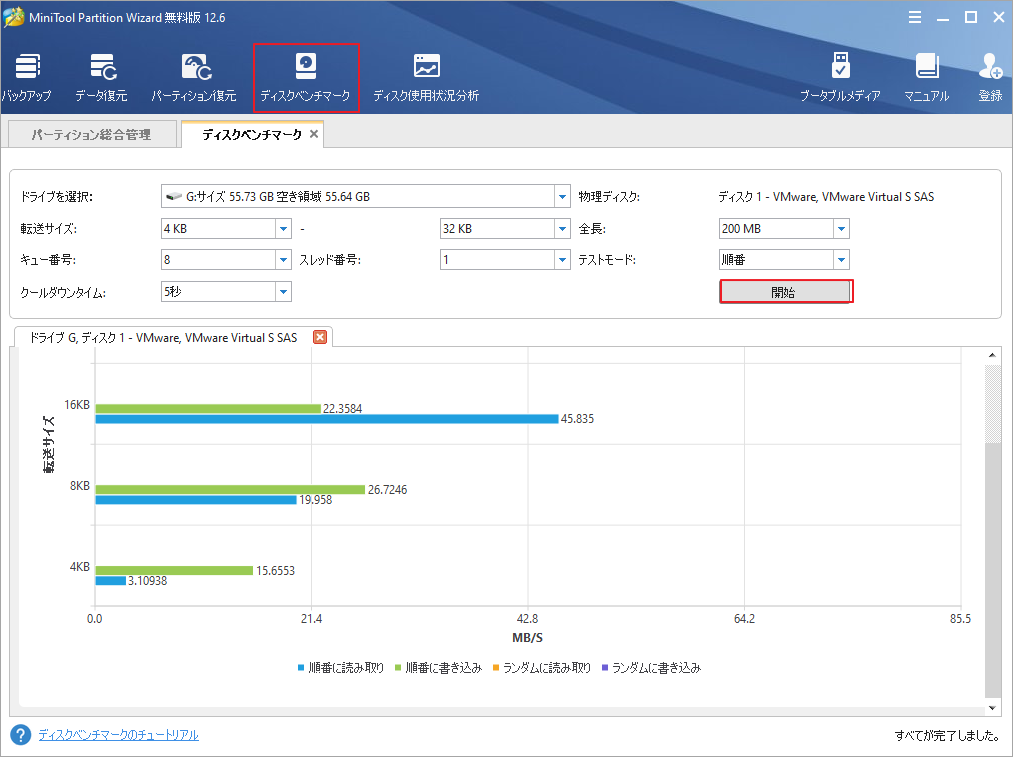Click the 8KB axis label
The width and height of the screenshot is (1013, 757).
tap(80, 486)
